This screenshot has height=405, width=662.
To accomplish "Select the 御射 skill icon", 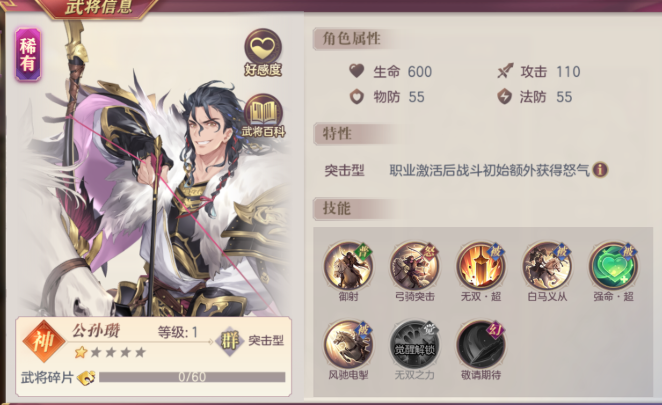I will point(349,266).
